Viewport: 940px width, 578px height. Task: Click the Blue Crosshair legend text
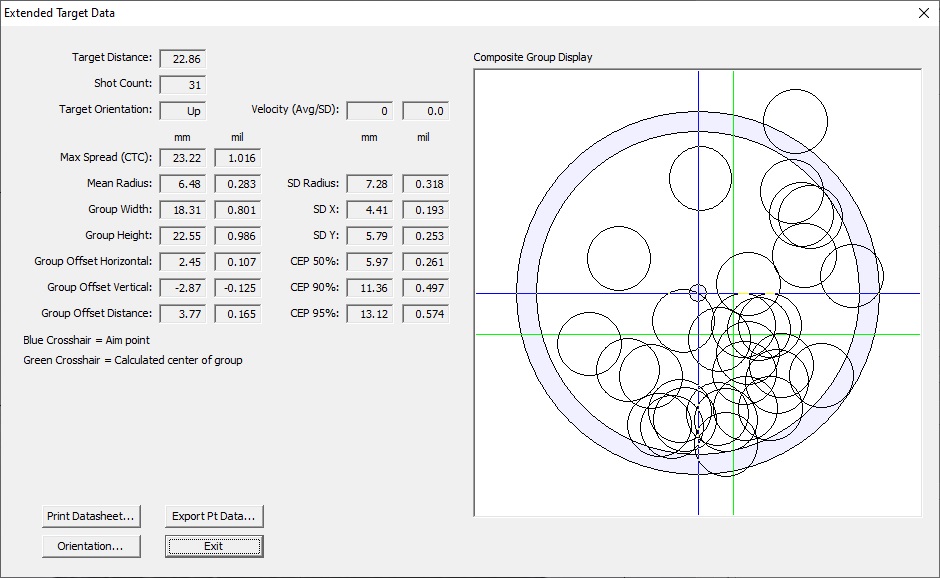[x=86, y=340]
